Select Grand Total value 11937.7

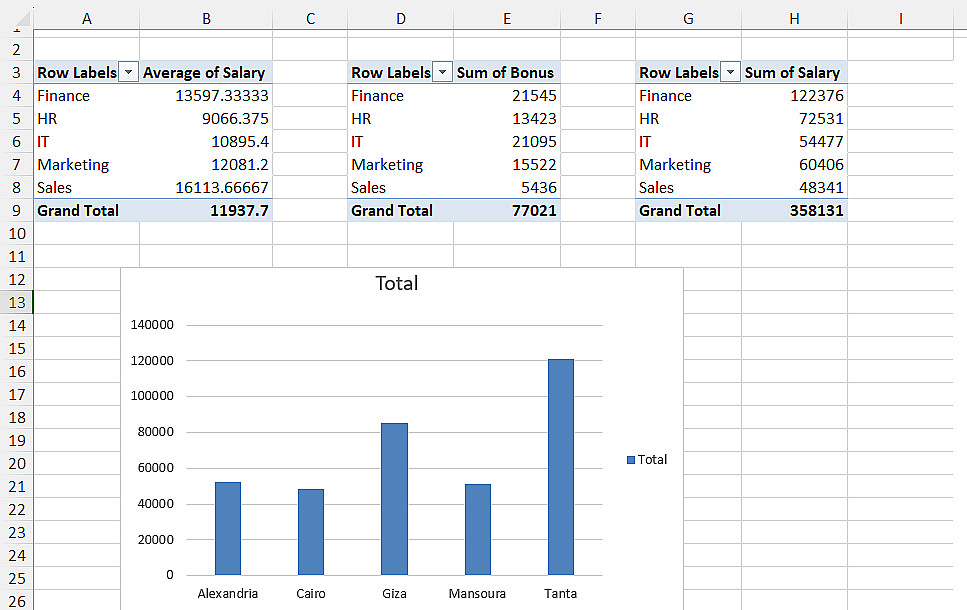pos(206,210)
